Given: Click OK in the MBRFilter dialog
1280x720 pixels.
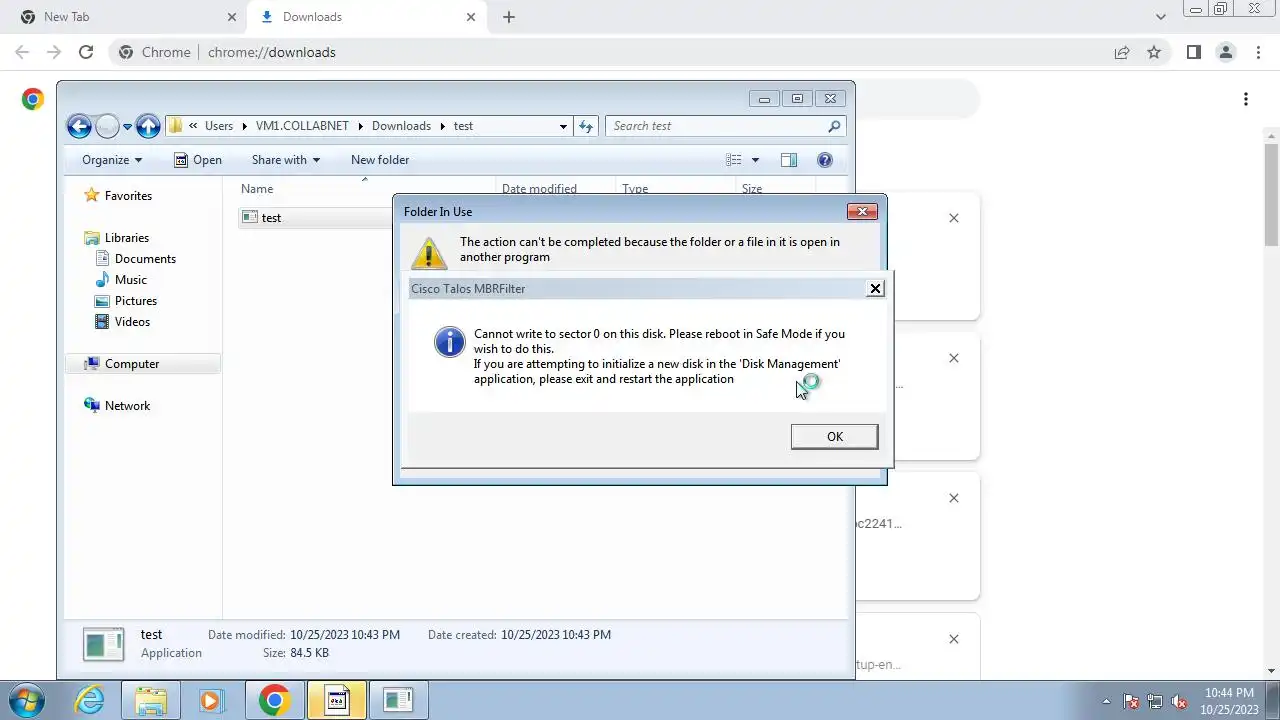Looking at the screenshot, I should [x=834, y=436].
